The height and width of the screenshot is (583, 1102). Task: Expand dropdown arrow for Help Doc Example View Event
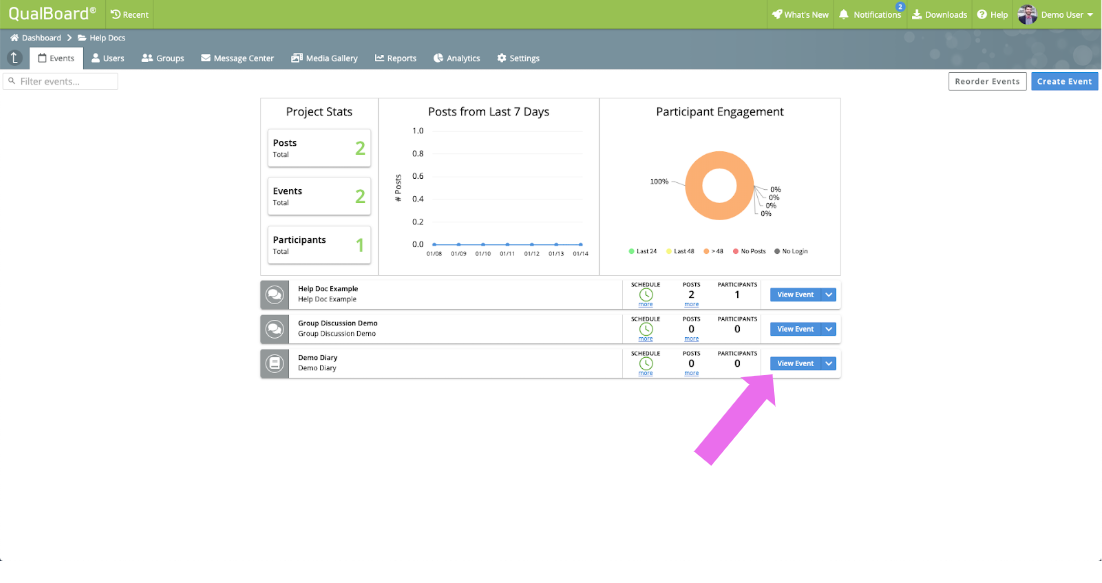tap(829, 295)
